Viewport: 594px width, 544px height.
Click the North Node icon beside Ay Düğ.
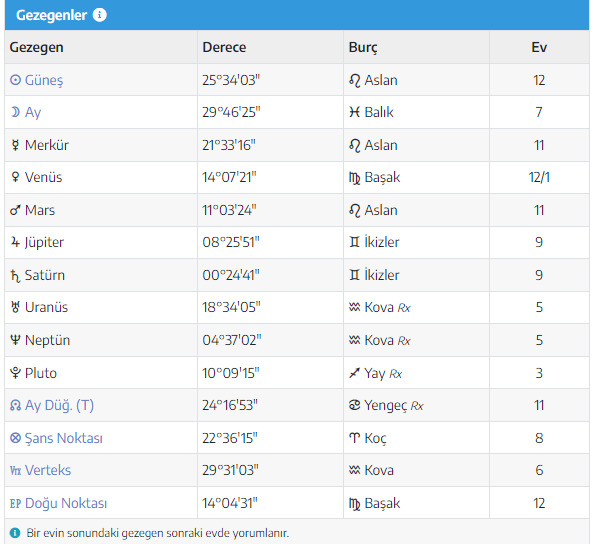point(15,406)
